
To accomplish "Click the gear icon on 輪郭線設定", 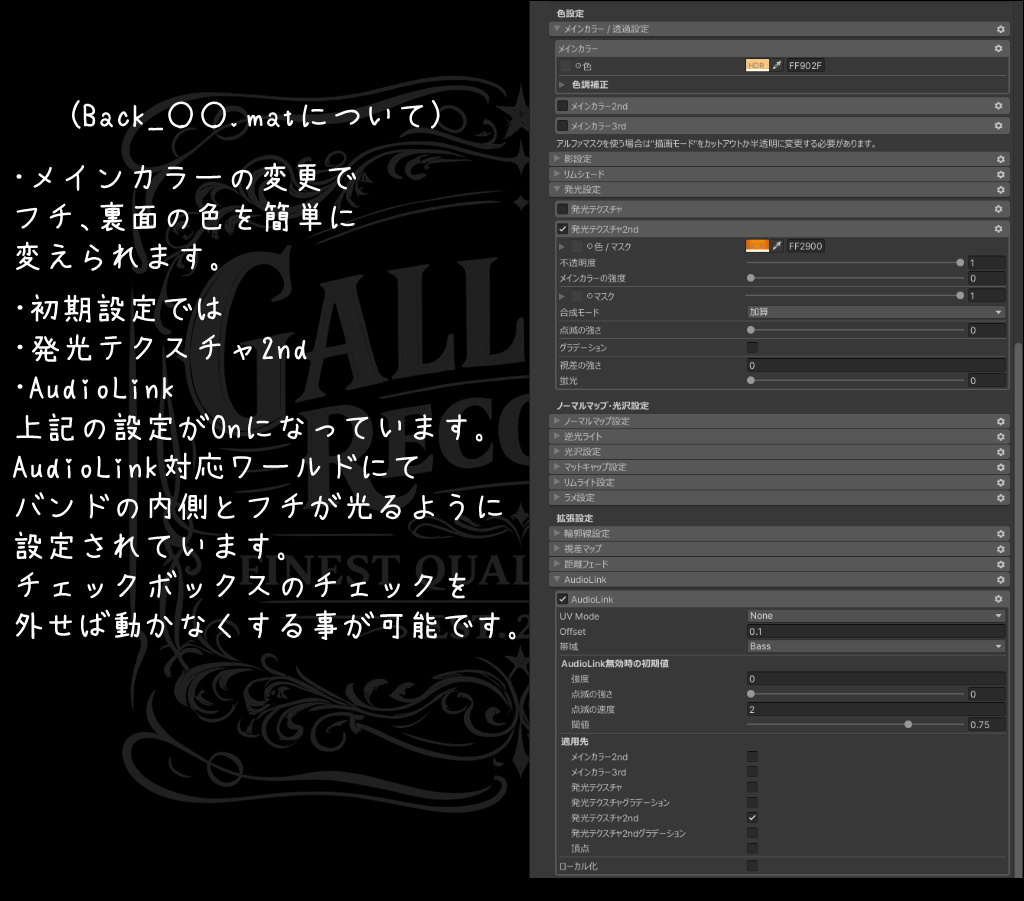I will [x=999, y=533].
